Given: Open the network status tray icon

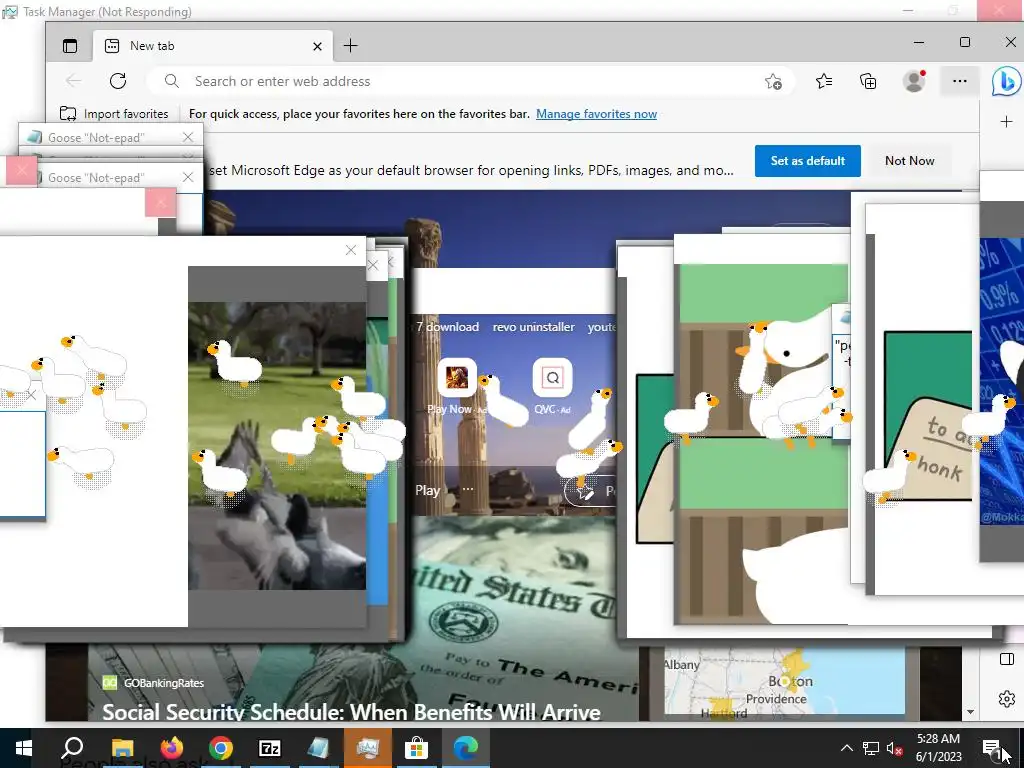Looking at the screenshot, I should 871,748.
